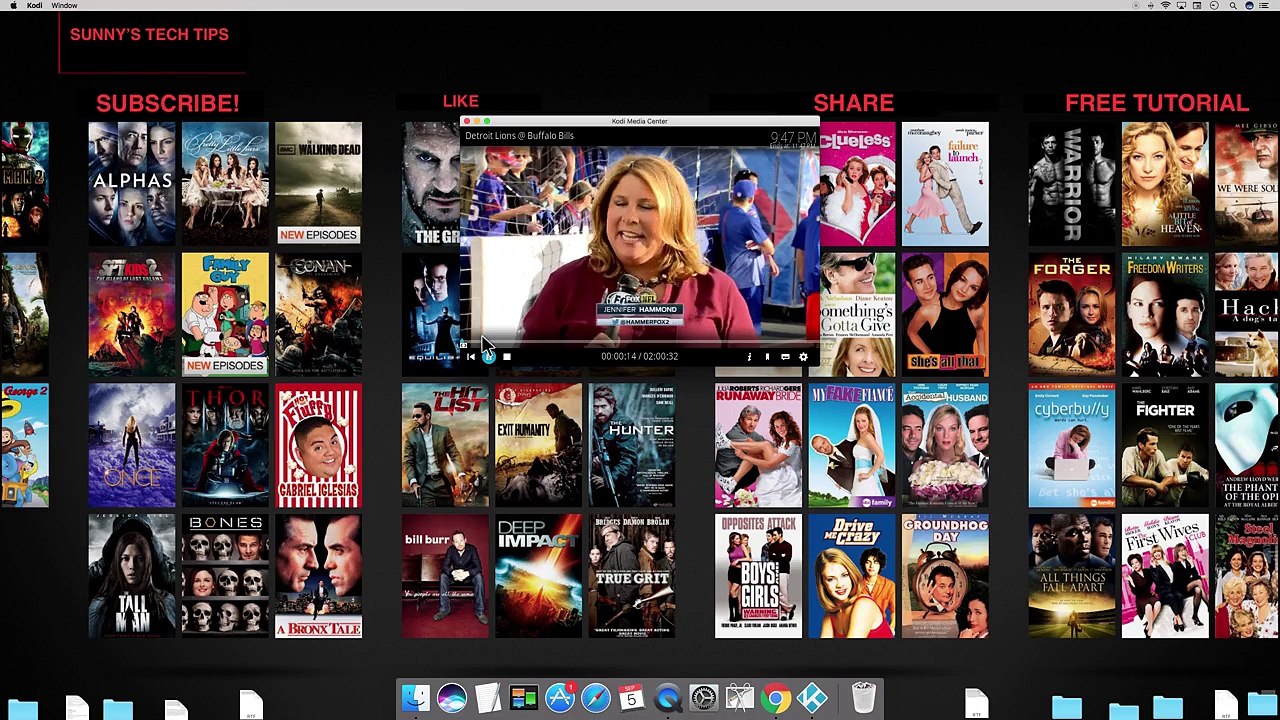Open the scissors-on-paper app in the dock
1280x720 pixels.
pos(740,697)
